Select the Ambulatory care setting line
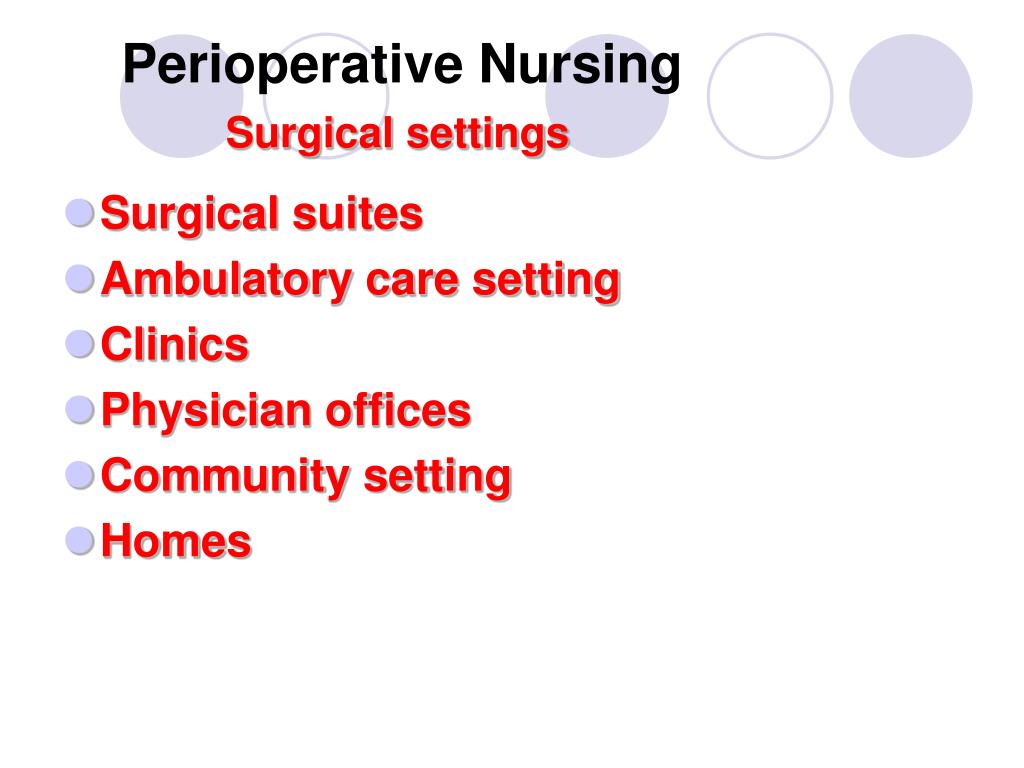This screenshot has width=1024, height=768. click(360, 281)
